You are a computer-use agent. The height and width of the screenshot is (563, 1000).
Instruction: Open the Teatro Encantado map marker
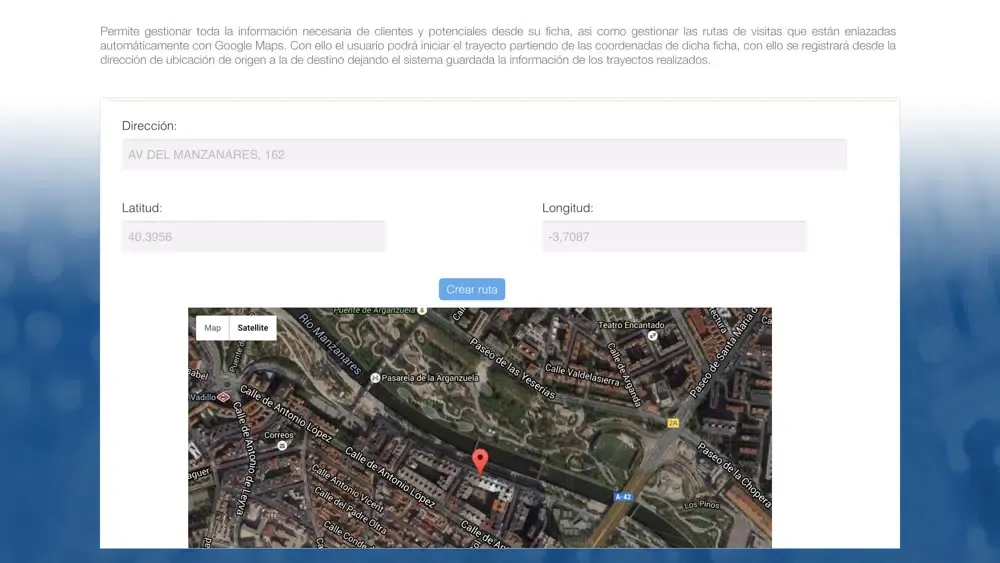point(652,335)
